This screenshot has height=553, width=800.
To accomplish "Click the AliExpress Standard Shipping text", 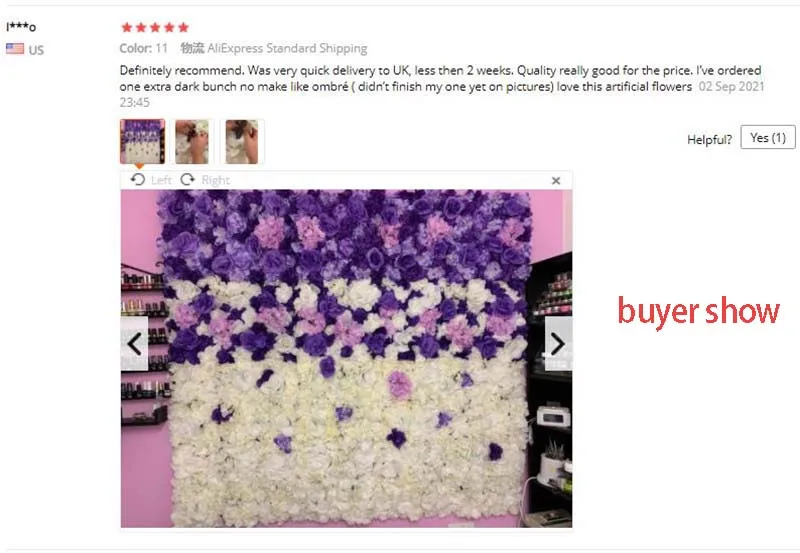I will point(287,48).
